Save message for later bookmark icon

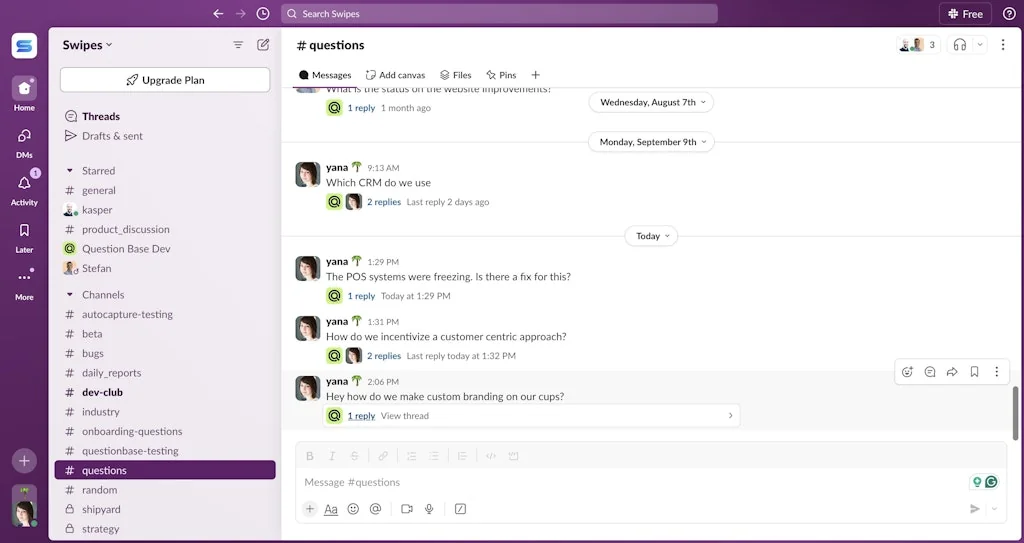[x=974, y=372]
